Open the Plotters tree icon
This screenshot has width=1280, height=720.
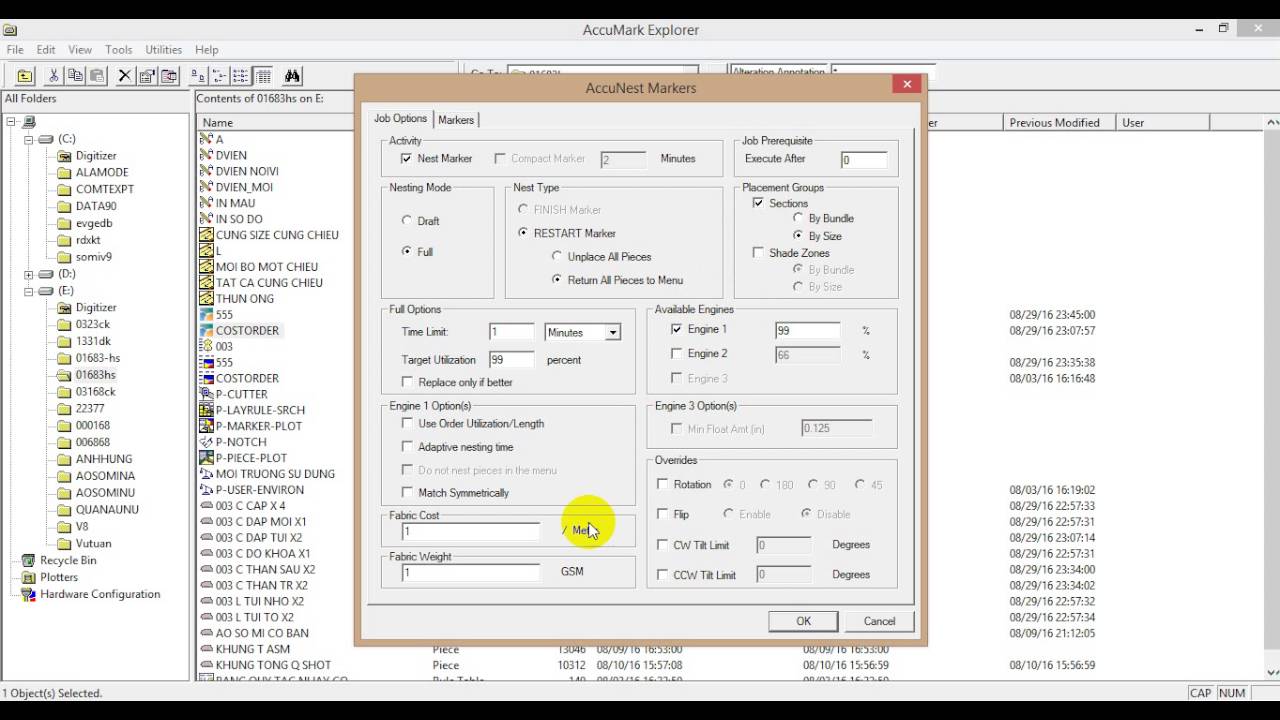tap(28, 577)
